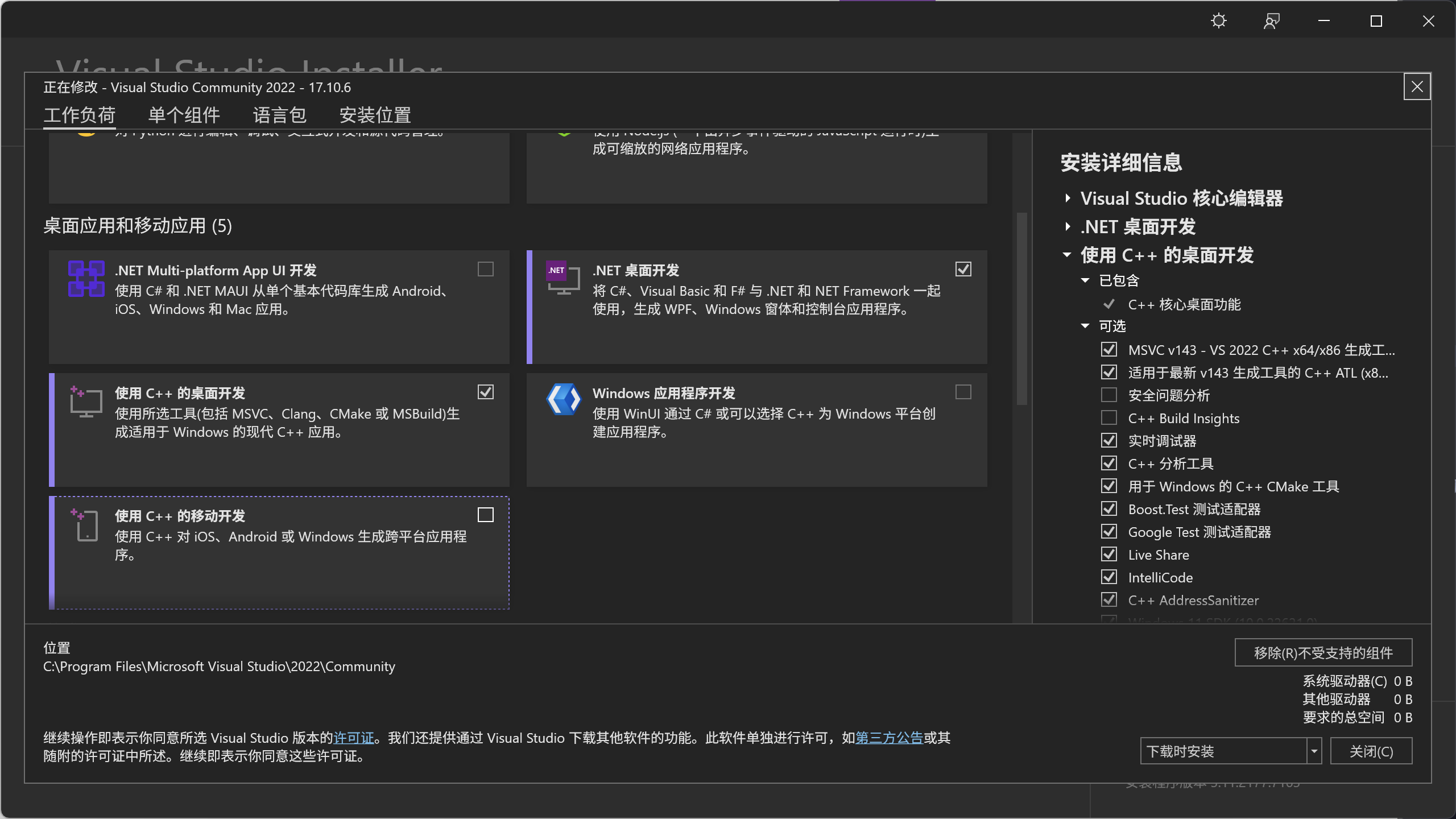The image size is (1456, 819).
Task: Open the feedback icon in title bar
Action: 1272,21
